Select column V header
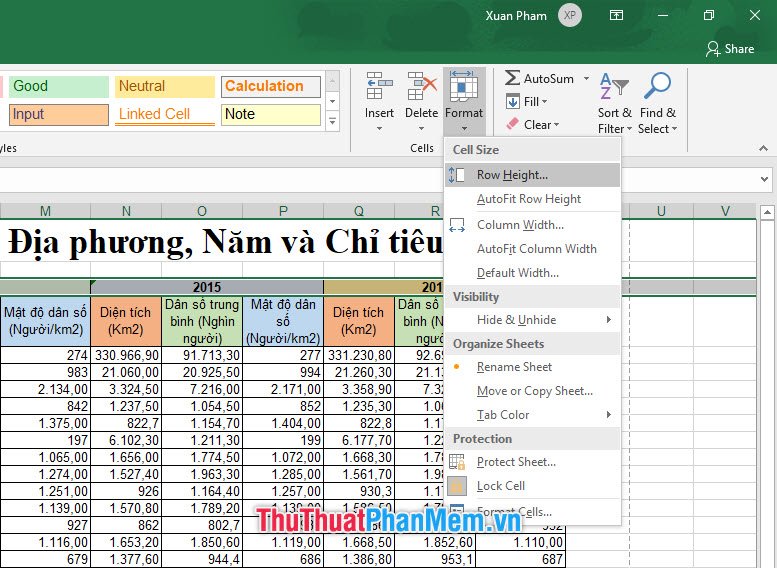The width and height of the screenshot is (777, 568). point(725,211)
